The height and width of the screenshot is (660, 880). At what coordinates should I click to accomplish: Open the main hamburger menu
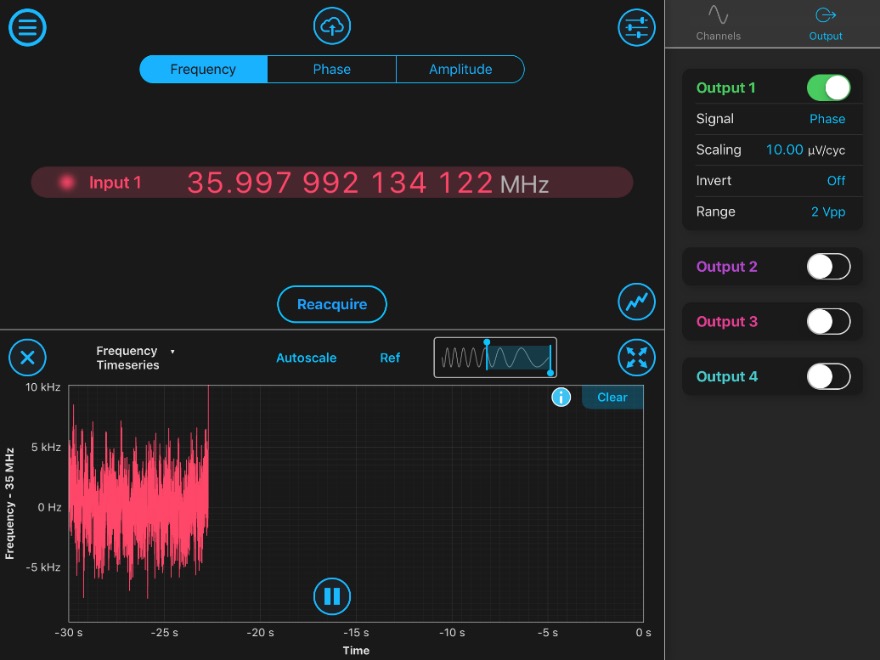(x=27, y=27)
